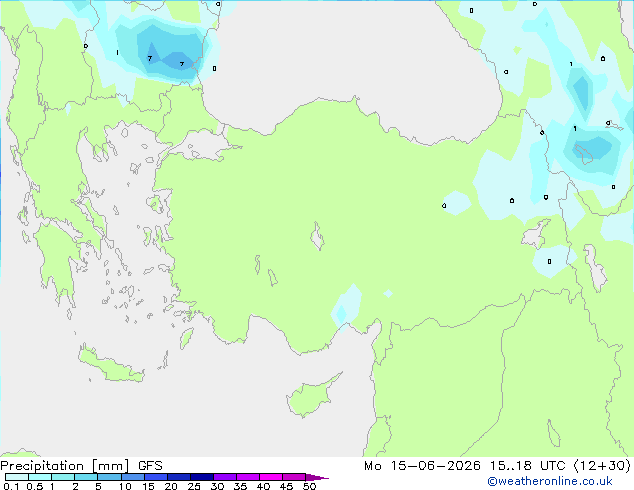Select the '40' legend scale label
Screen dimensions: 634x490
point(263,486)
